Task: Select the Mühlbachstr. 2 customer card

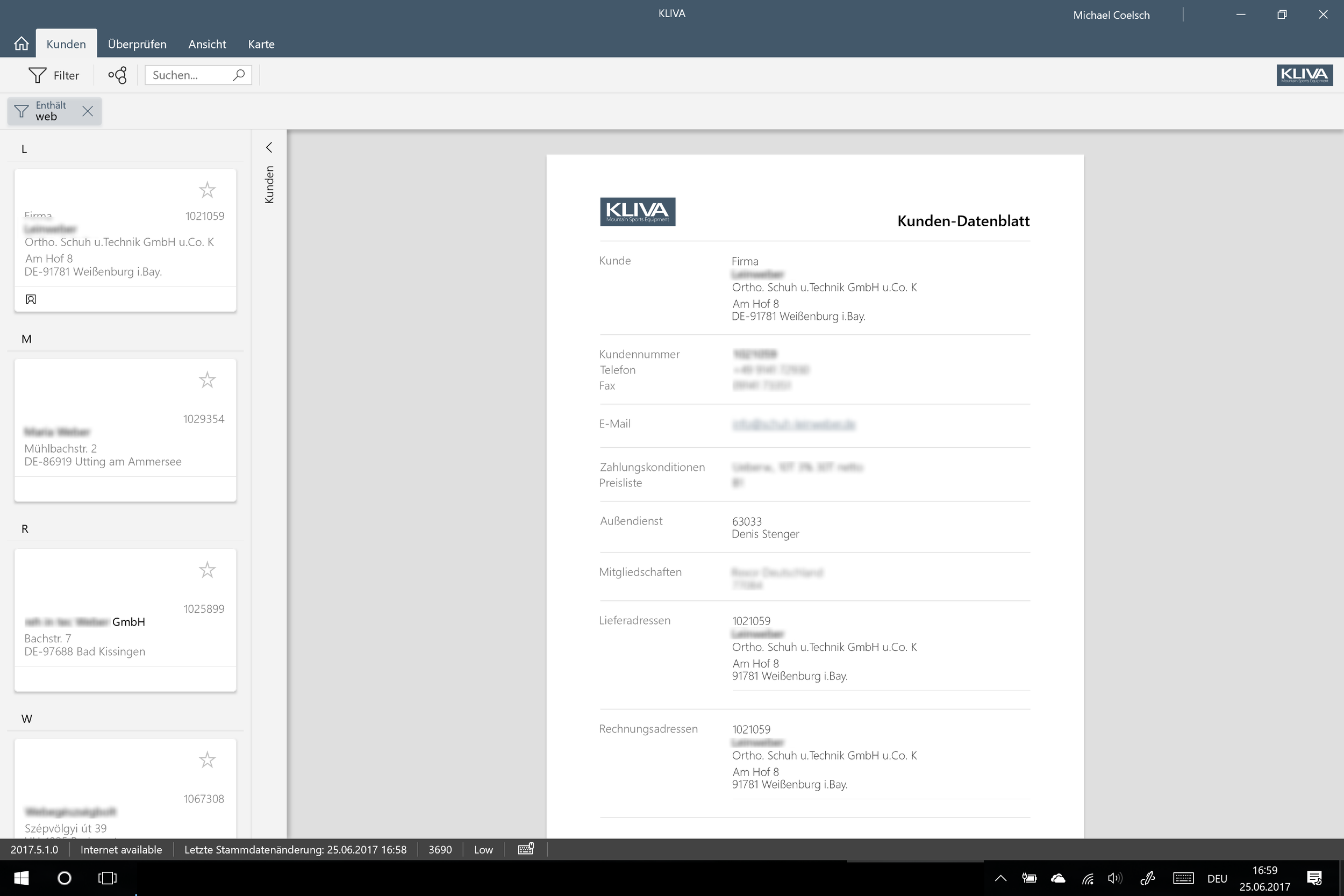Action: (x=125, y=431)
